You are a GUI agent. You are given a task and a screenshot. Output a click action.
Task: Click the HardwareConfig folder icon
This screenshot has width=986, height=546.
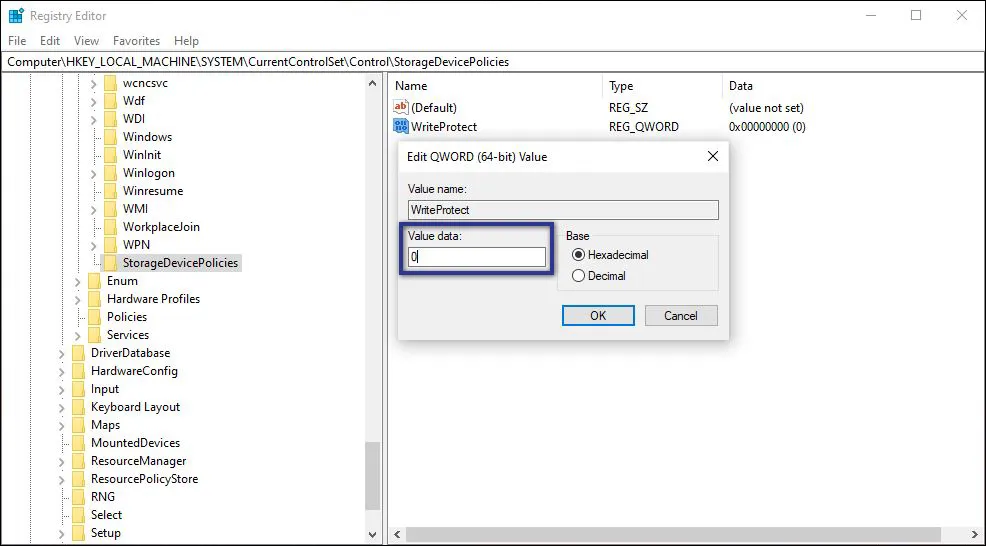click(79, 371)
